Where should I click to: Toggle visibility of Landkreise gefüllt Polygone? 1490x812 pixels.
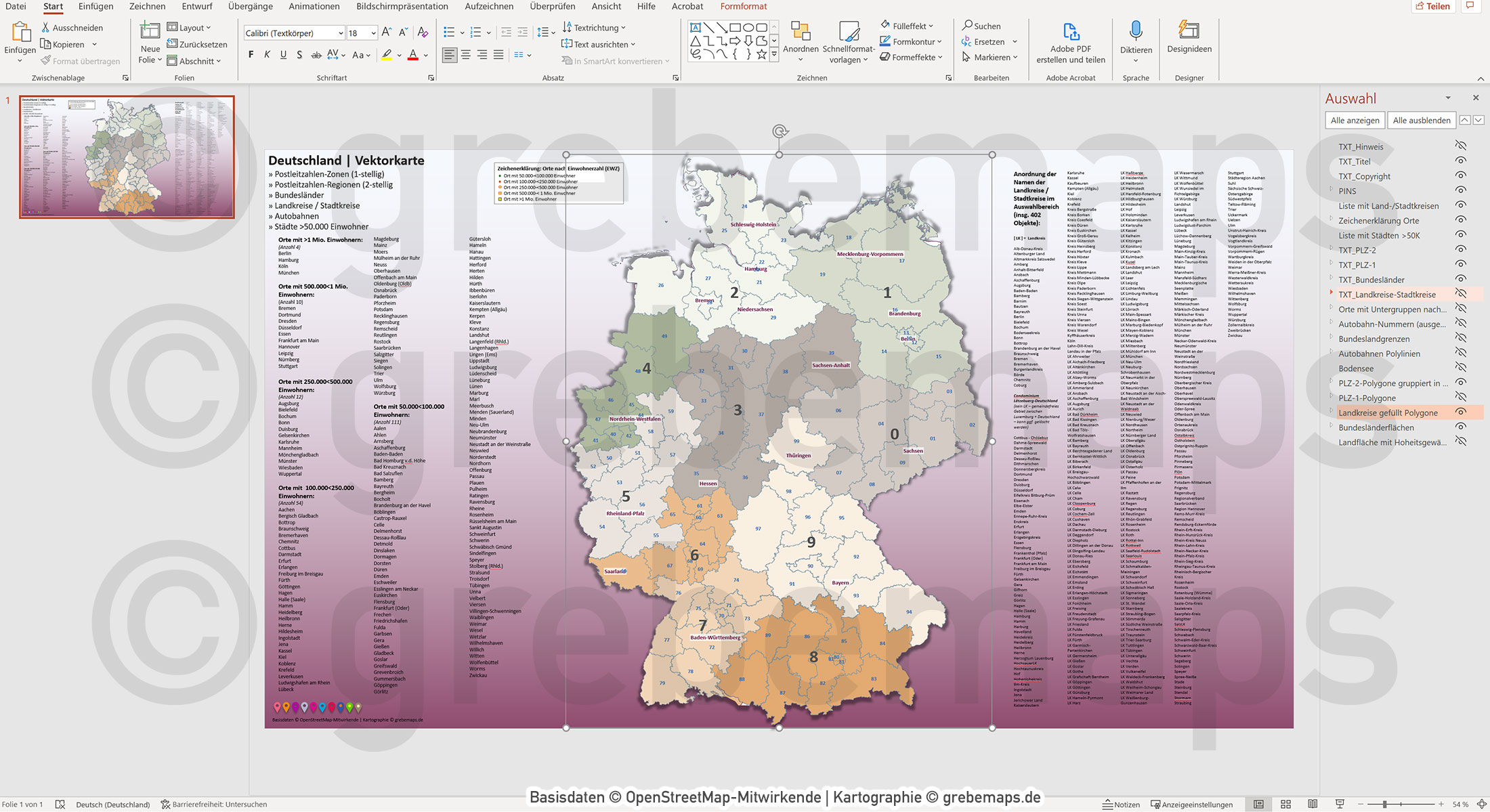[1460, 412]
